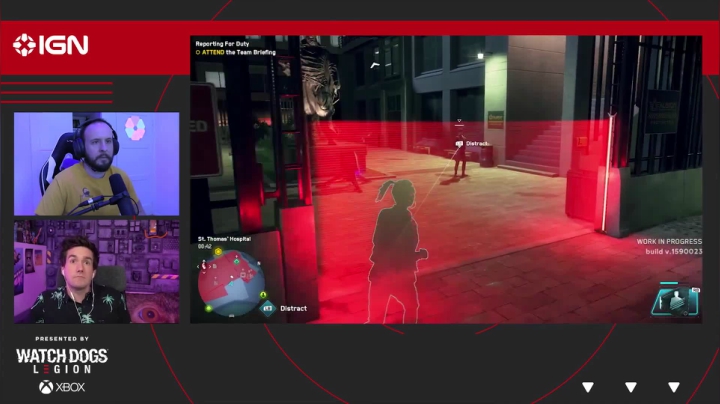Click the character selector left of minimap

click(204, 265)
